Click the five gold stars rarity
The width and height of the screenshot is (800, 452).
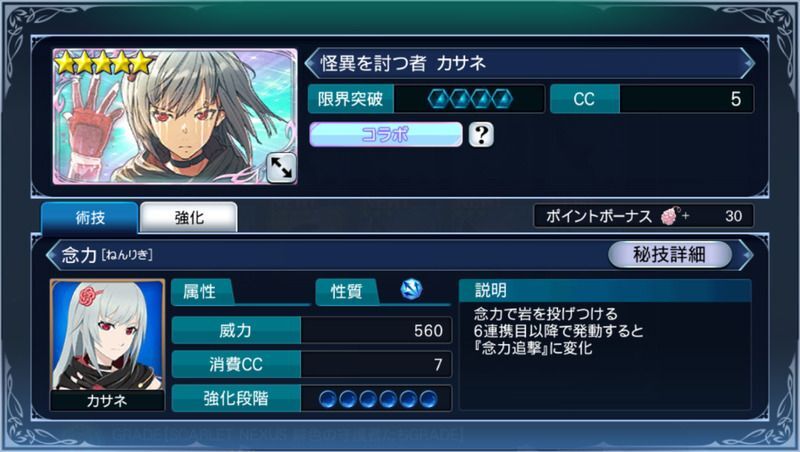click(x=104, y=64)
